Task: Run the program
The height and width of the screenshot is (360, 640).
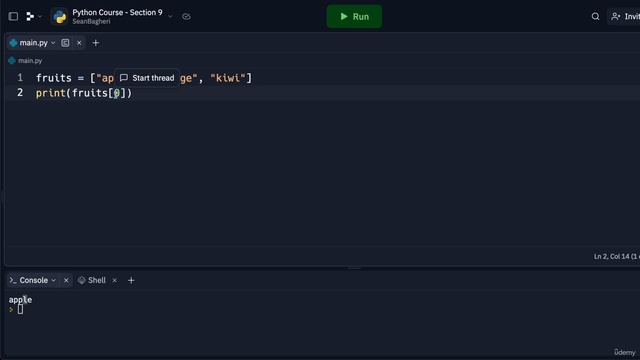Action: point(354,17)
